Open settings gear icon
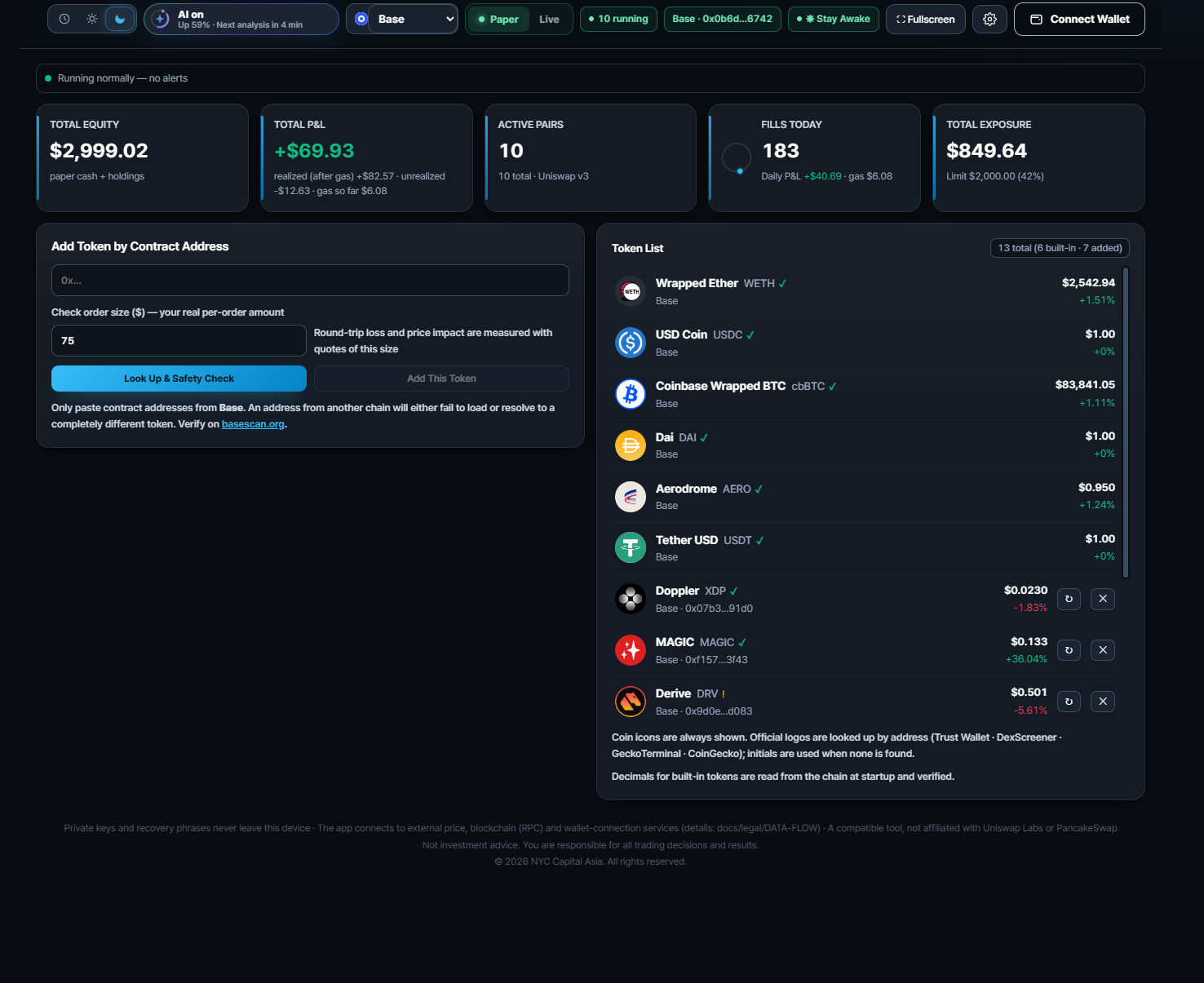Image resolution: width=1204 pixels, height=983 pixels. (989, 19)
